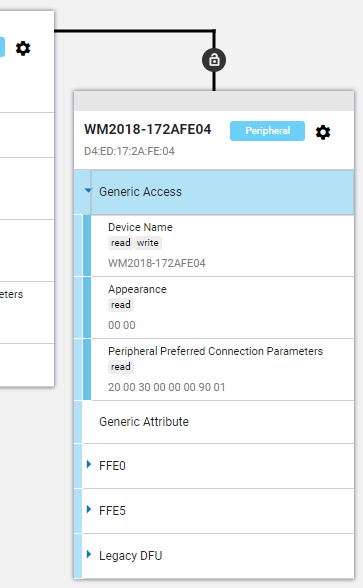
Task: Open the gear icon on left adapter panel
Action: coord(23,48)
